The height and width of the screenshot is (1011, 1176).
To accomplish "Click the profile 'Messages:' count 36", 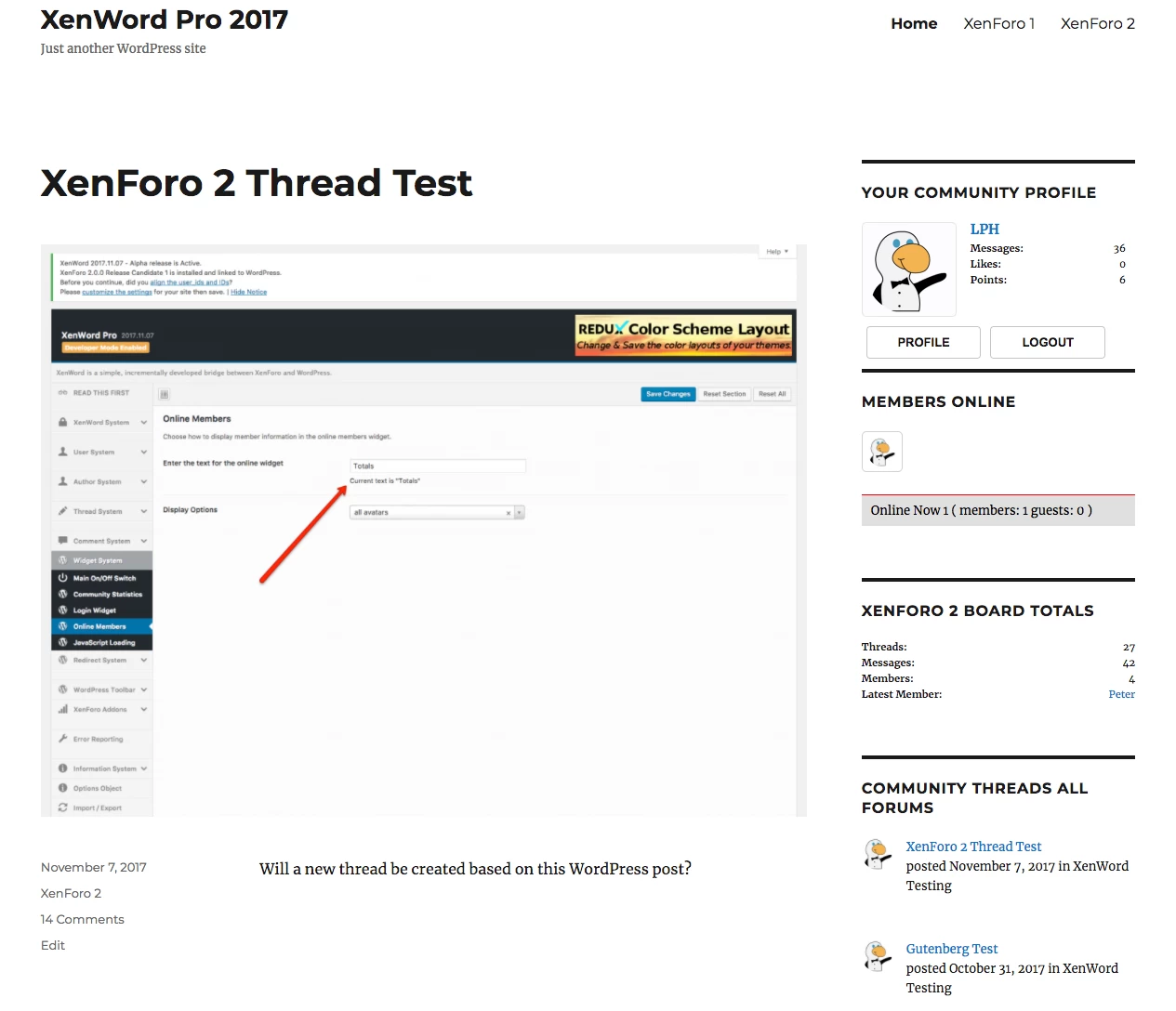I will 1119,248.
